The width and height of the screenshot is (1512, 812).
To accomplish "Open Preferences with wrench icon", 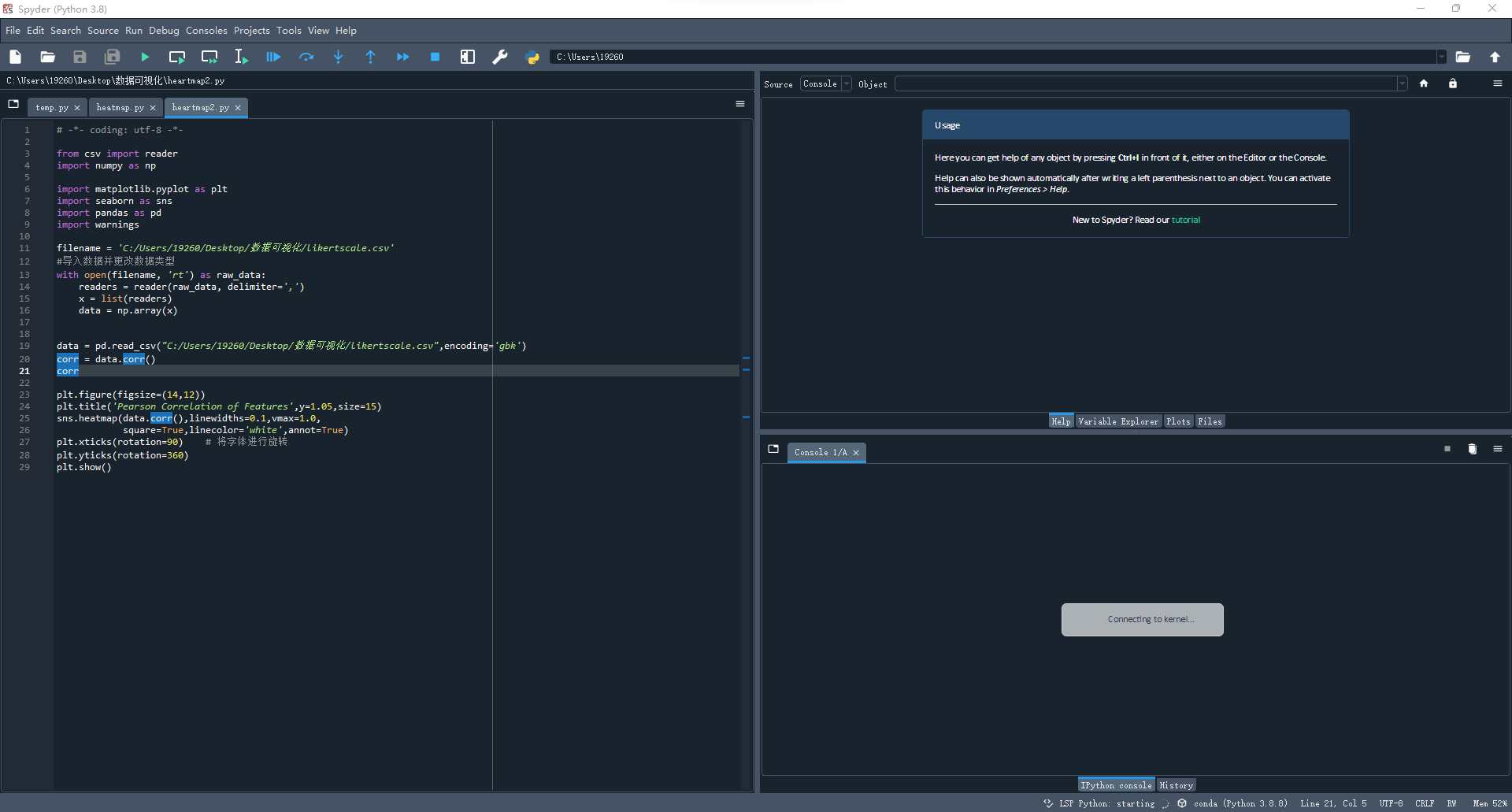I will point(500,57).
